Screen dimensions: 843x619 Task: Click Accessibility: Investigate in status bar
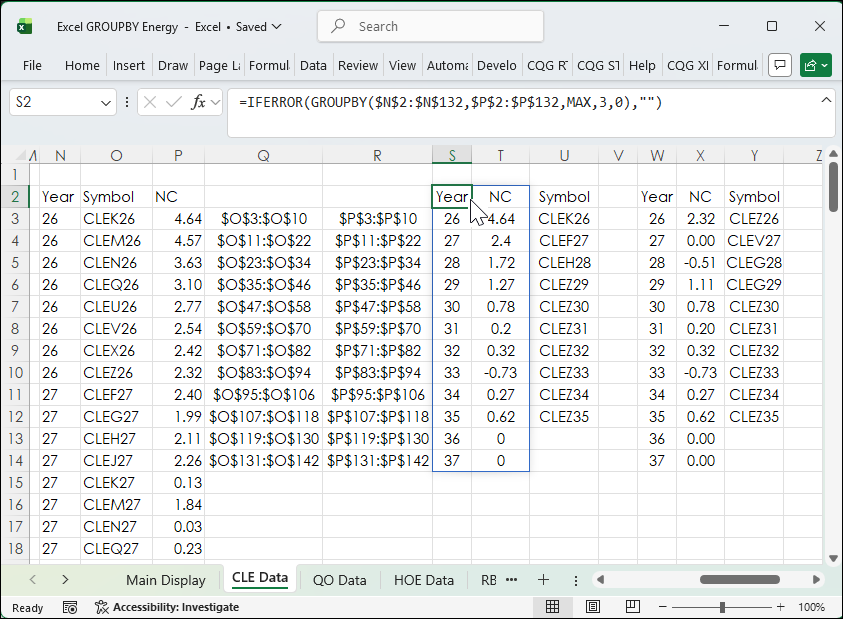tap(167, 607)
